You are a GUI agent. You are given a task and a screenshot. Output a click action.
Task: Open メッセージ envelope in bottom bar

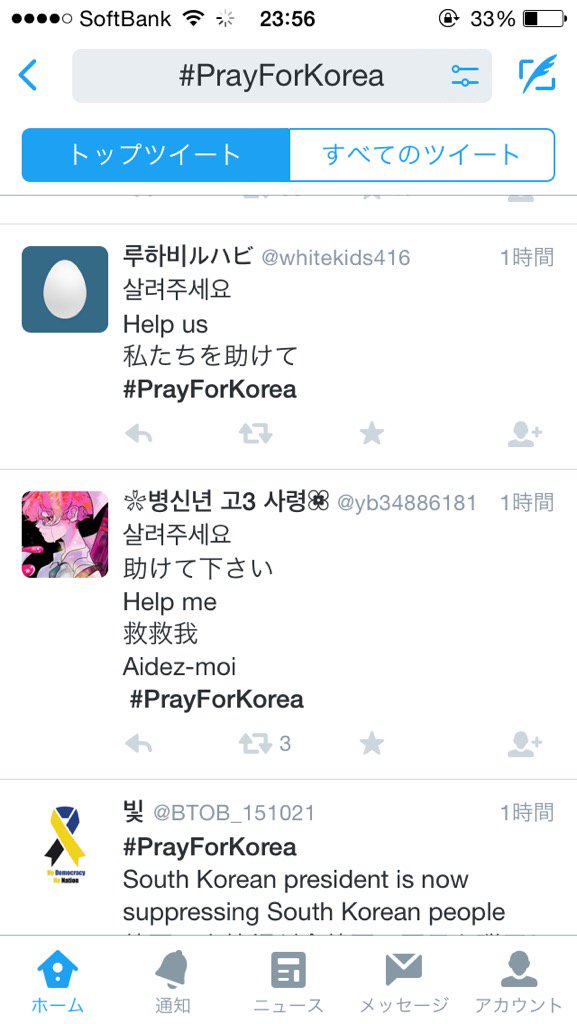404,981
